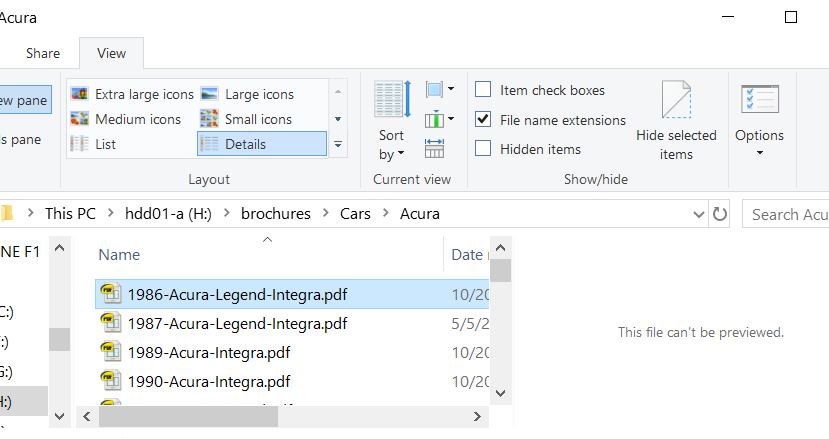This screenshot has height=439, width=829.
Task: Select the View ribbon tab
Action: [111, 53]
